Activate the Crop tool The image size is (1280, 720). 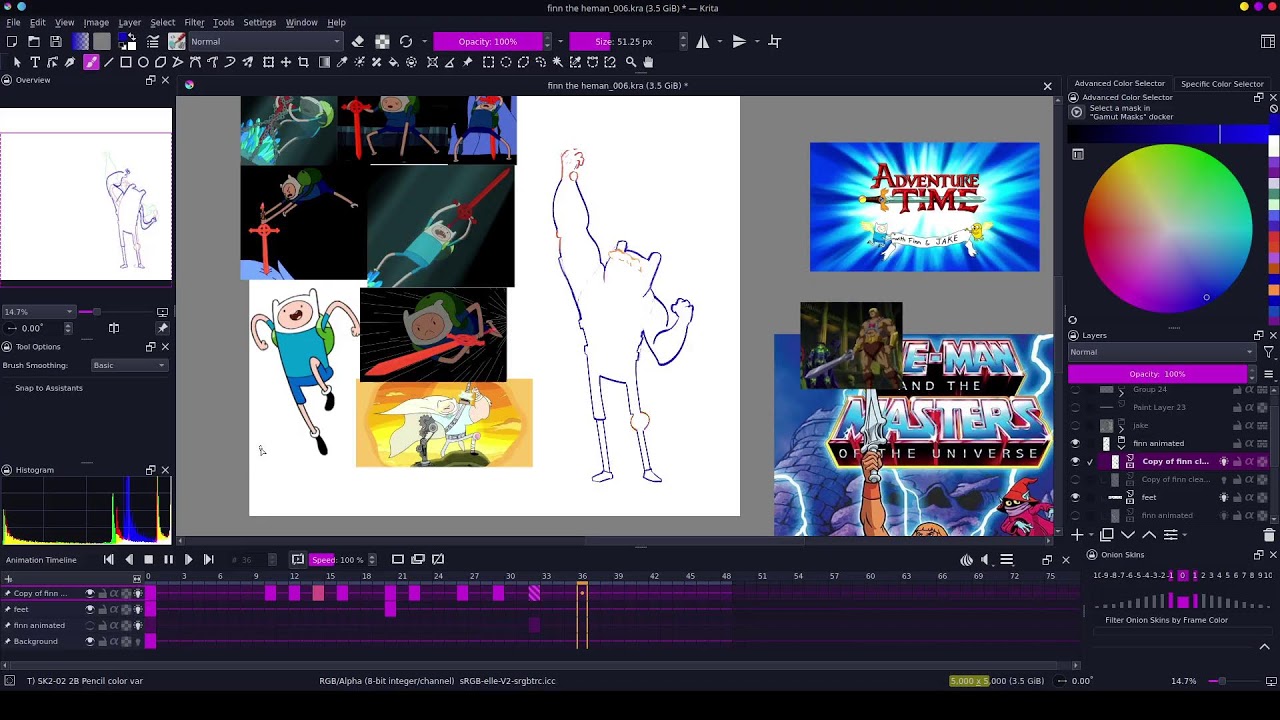coord(303,62)
